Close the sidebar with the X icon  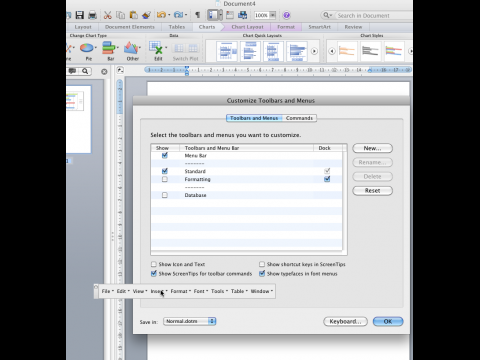[104, 71]
